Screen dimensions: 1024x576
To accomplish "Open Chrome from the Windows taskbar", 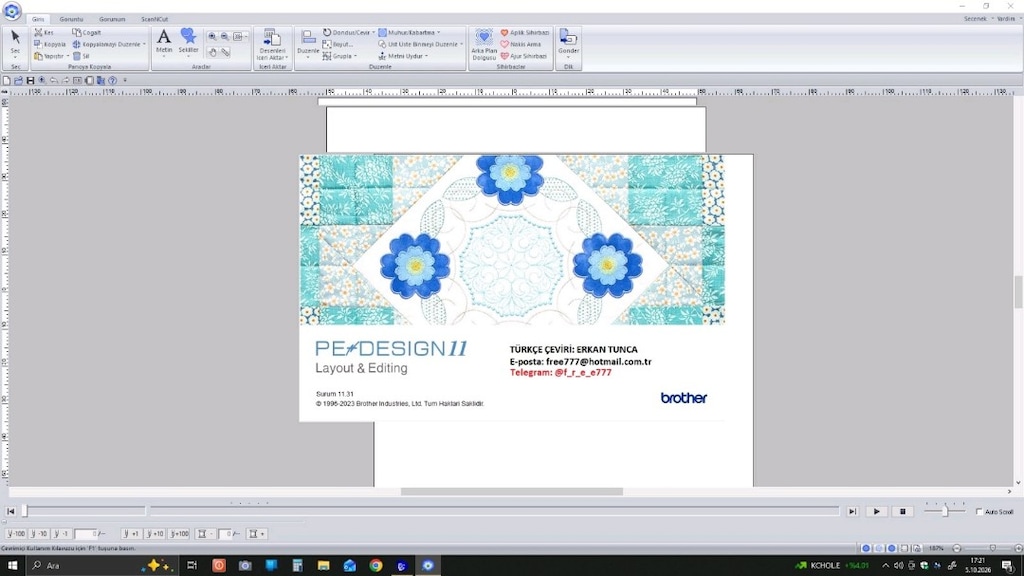I will 376,566.
